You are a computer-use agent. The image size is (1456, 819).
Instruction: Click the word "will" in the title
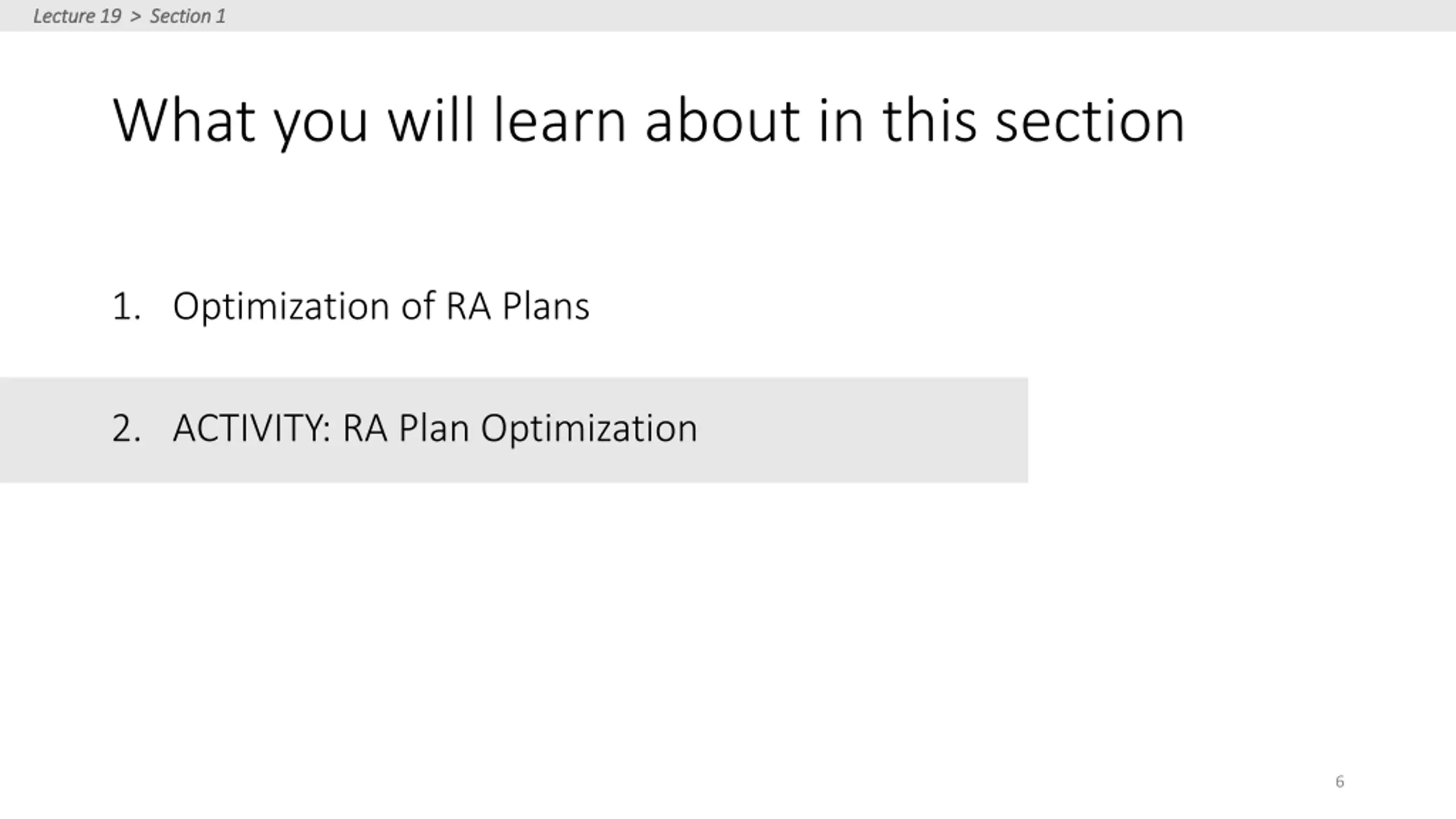(x=431, y=120)
